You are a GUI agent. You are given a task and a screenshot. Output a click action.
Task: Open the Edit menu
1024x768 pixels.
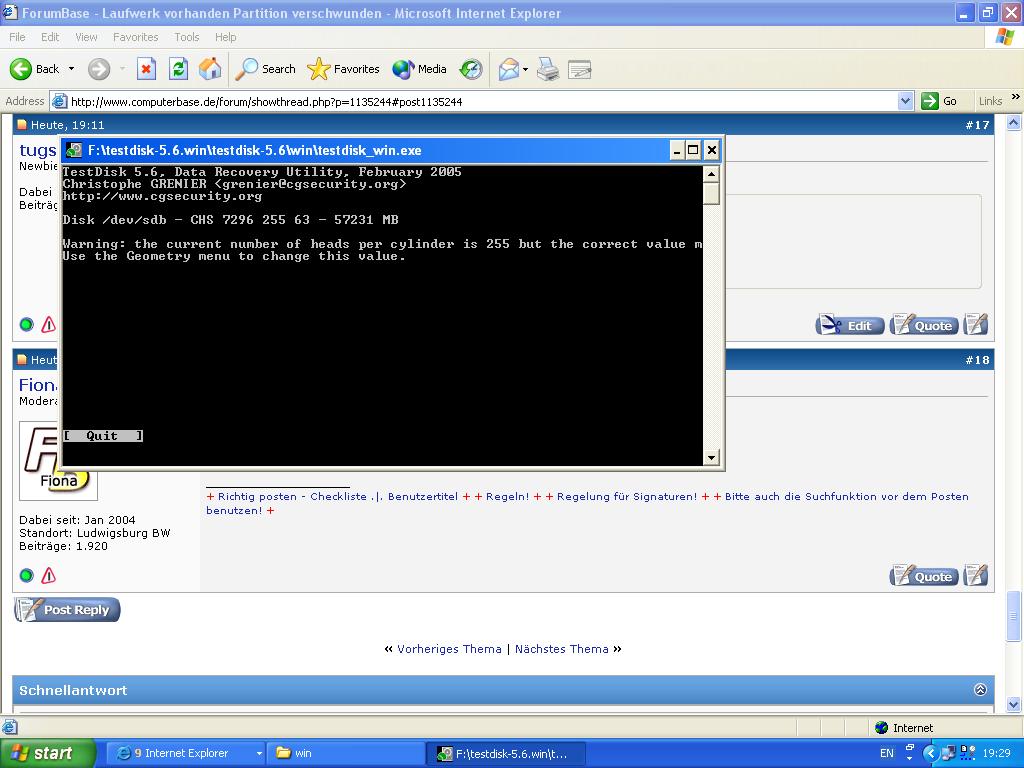click(x=50, y=37)
